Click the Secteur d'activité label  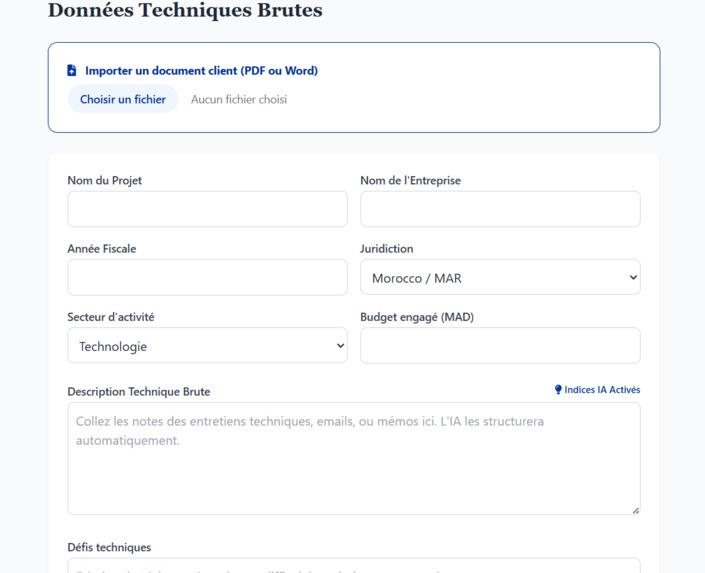pos(111,317)
